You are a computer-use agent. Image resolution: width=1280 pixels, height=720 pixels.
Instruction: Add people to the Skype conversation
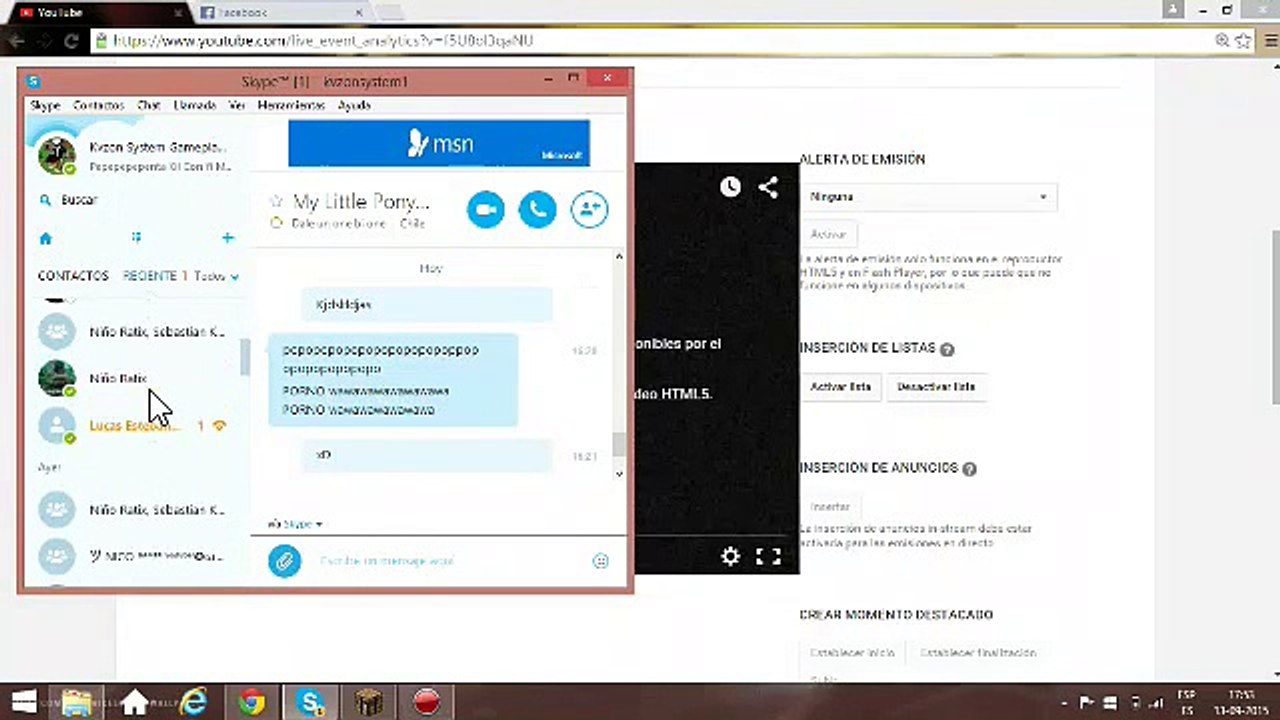(x=590, y=208)
